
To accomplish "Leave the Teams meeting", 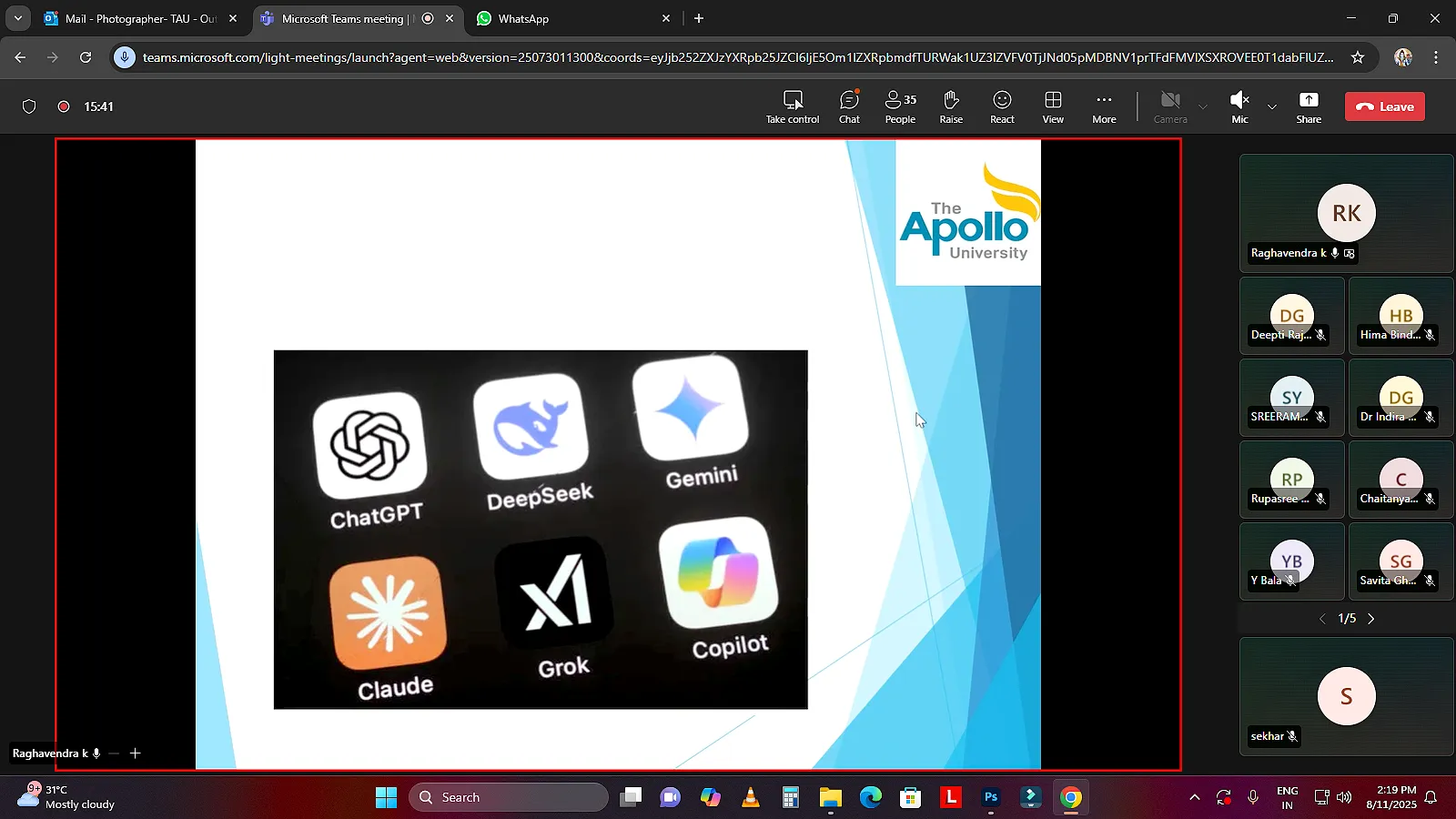I will point(1385,106).
